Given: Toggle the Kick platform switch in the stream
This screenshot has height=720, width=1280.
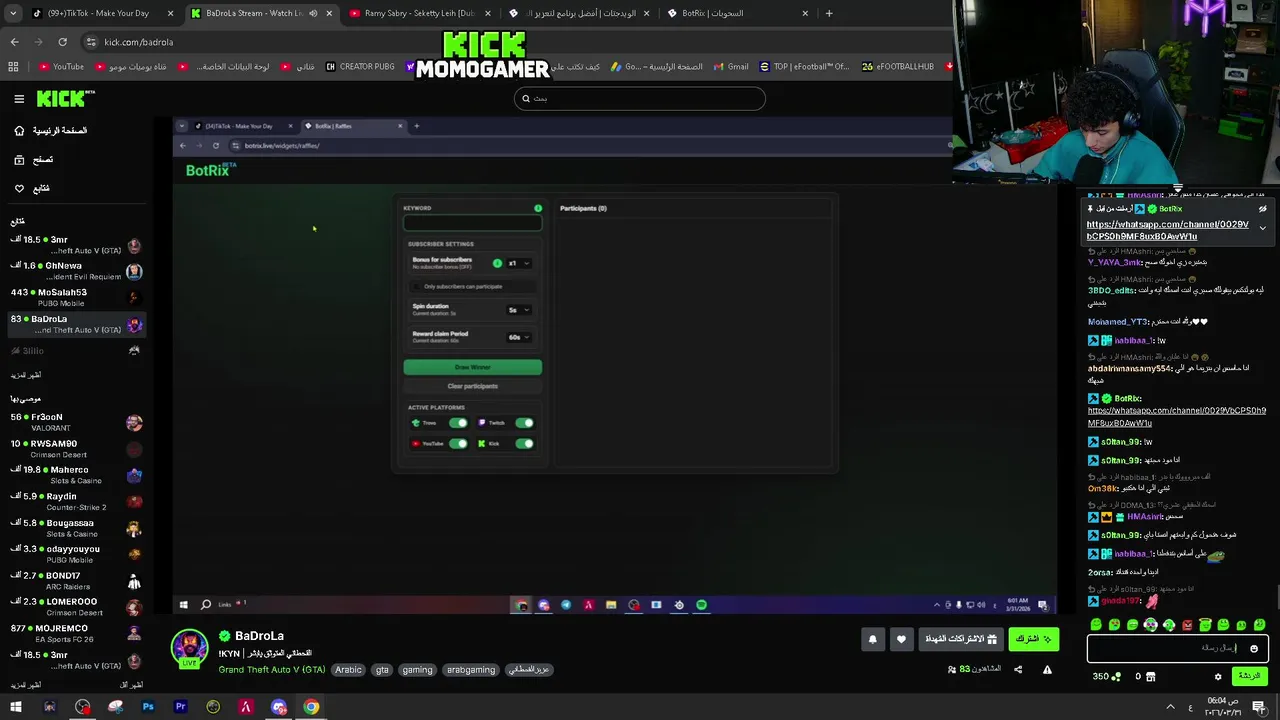Looking at the screenshot, I should click(x=524, y=443).
